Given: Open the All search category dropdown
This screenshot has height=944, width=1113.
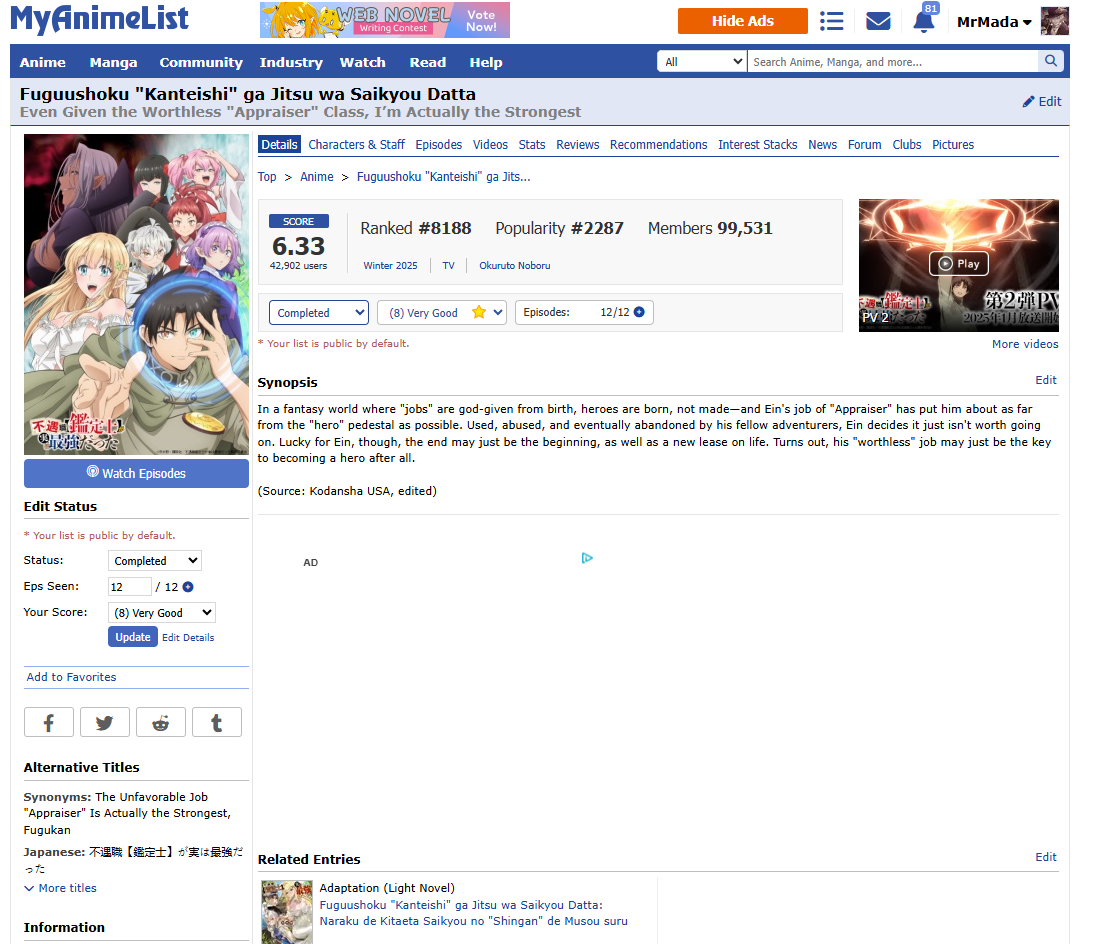Looking at the screenshot, I should coord(702,62).
